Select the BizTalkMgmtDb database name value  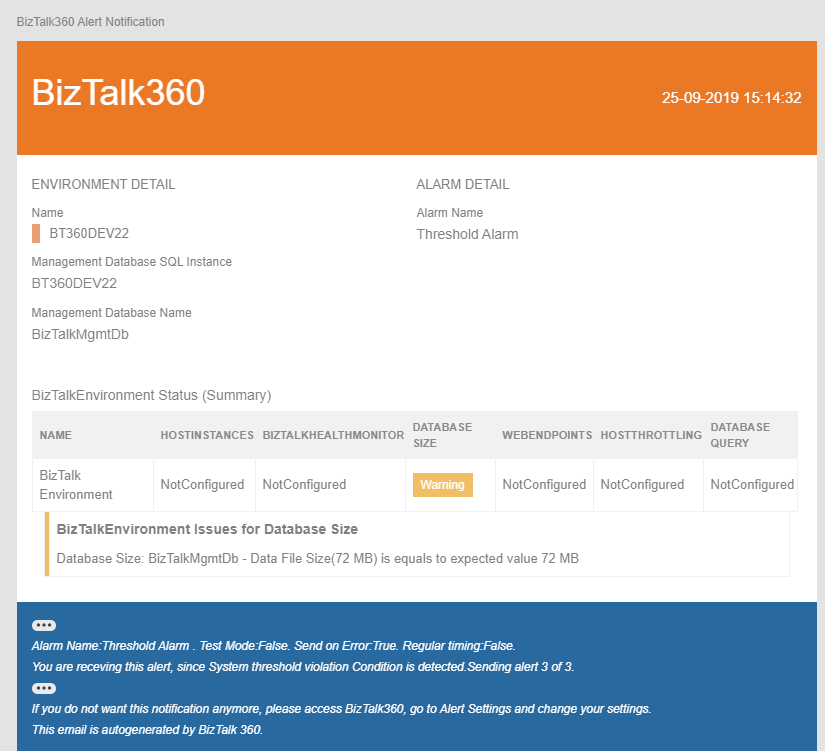click(80, 335)
